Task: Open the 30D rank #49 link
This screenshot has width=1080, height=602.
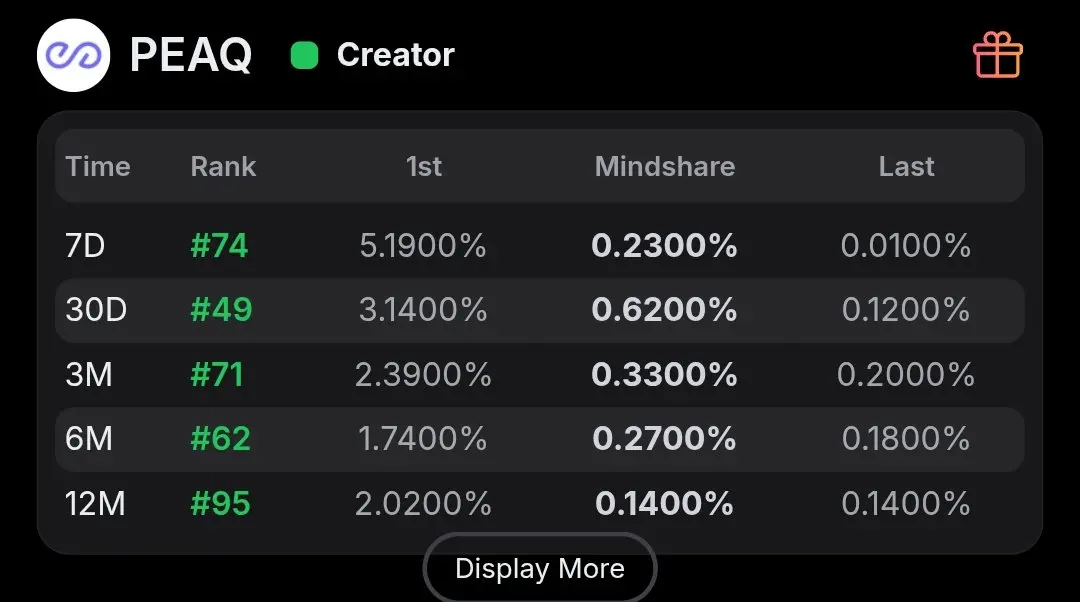Action: coord(221,310)
